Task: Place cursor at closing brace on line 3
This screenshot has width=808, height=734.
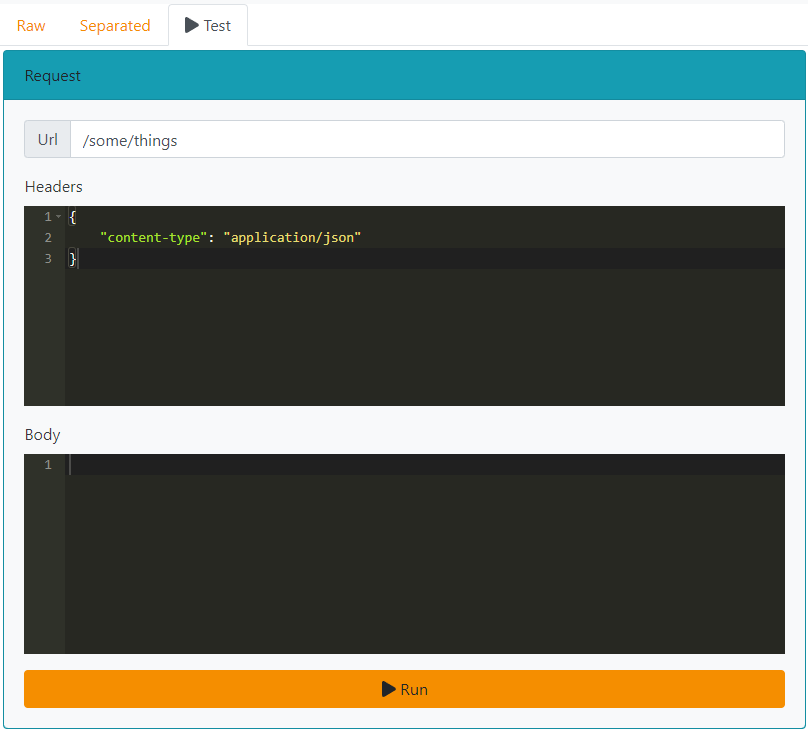Action: click(x=72, y=258)
